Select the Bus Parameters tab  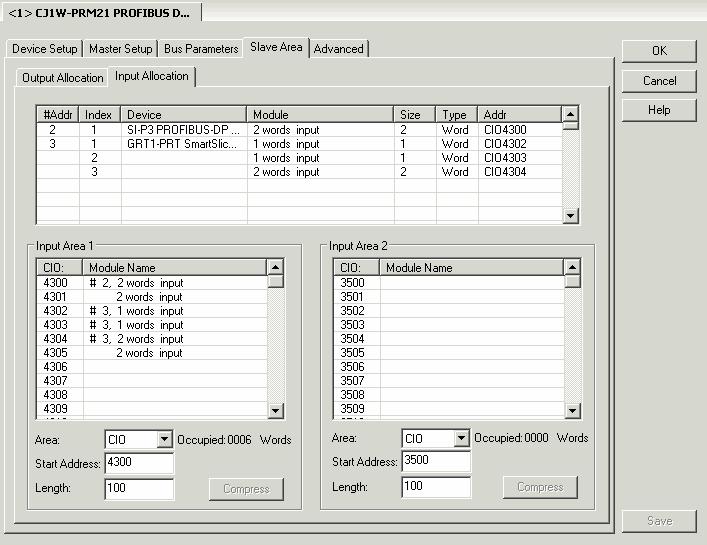201,49
